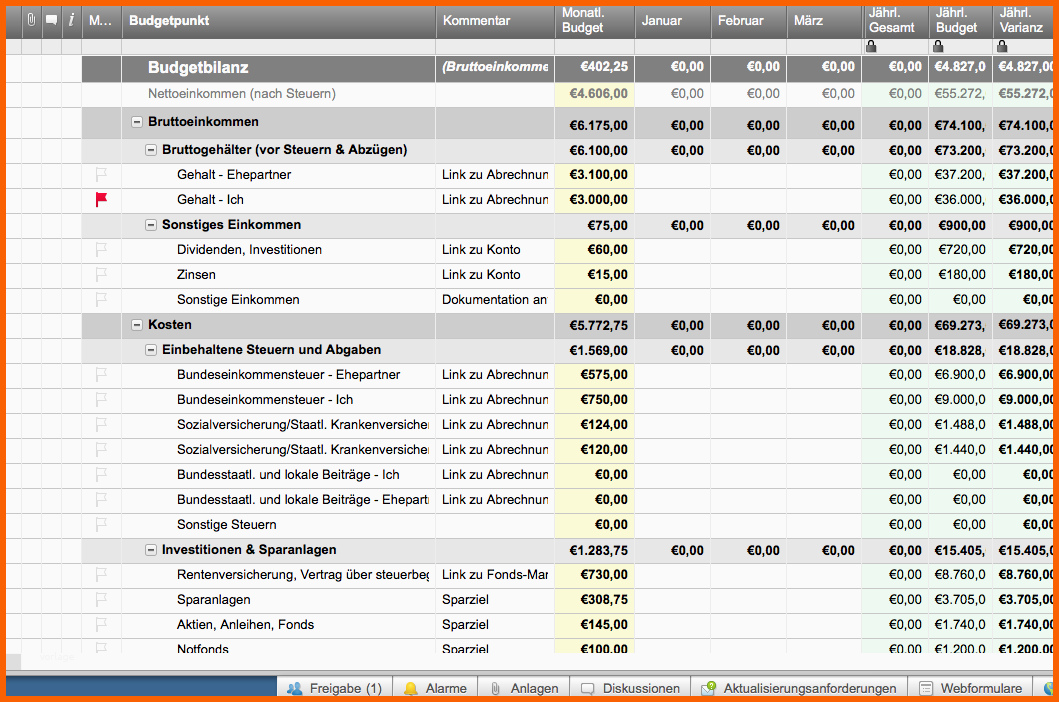Viewport: 1059px width, 702px height.
Task: Collapse the Bruttoeinkommen section
Action: (136, 122)
